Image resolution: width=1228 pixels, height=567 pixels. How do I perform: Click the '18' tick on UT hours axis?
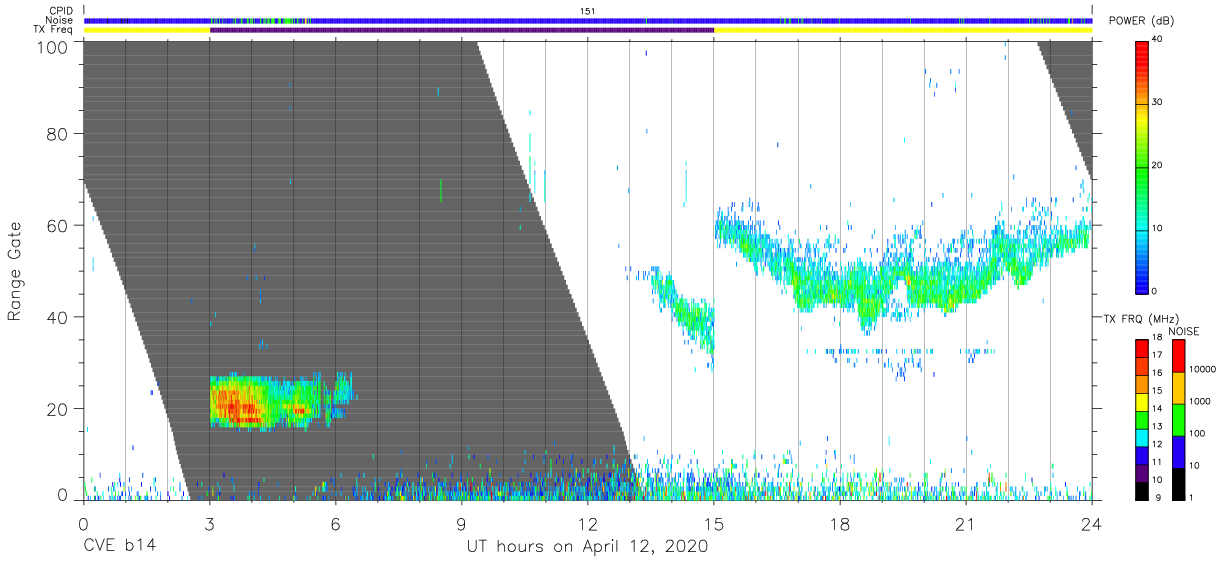pos(840,523)
